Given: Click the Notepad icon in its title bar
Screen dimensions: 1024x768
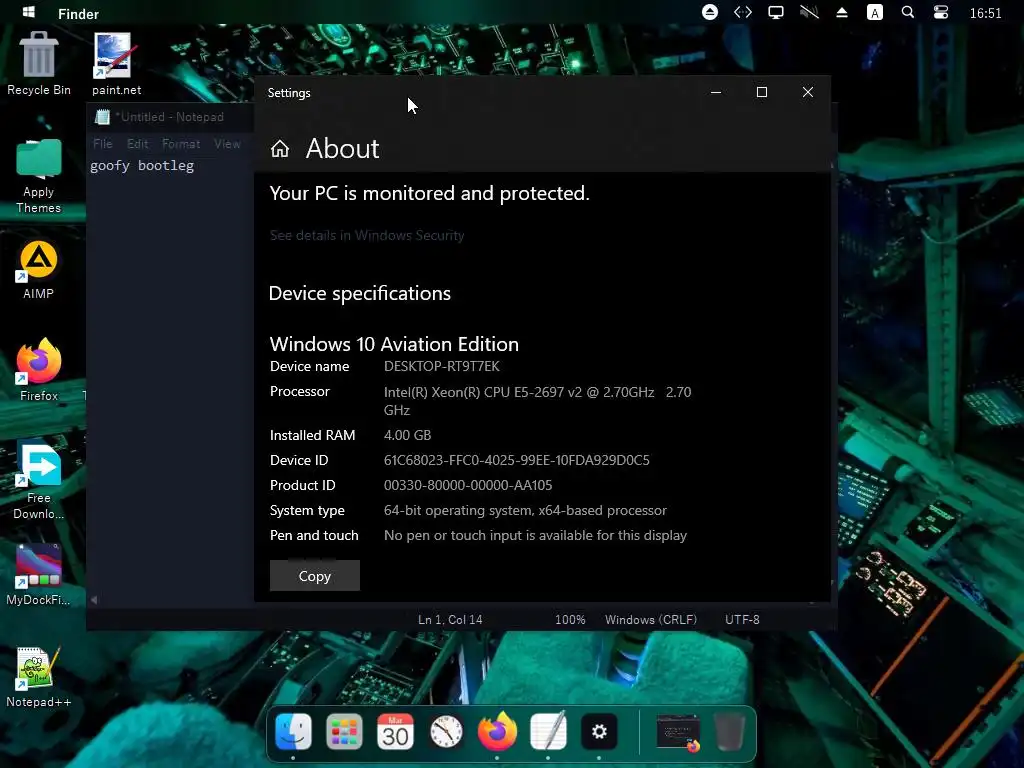Looking at the screenshot, I should [x=103, y=117].
